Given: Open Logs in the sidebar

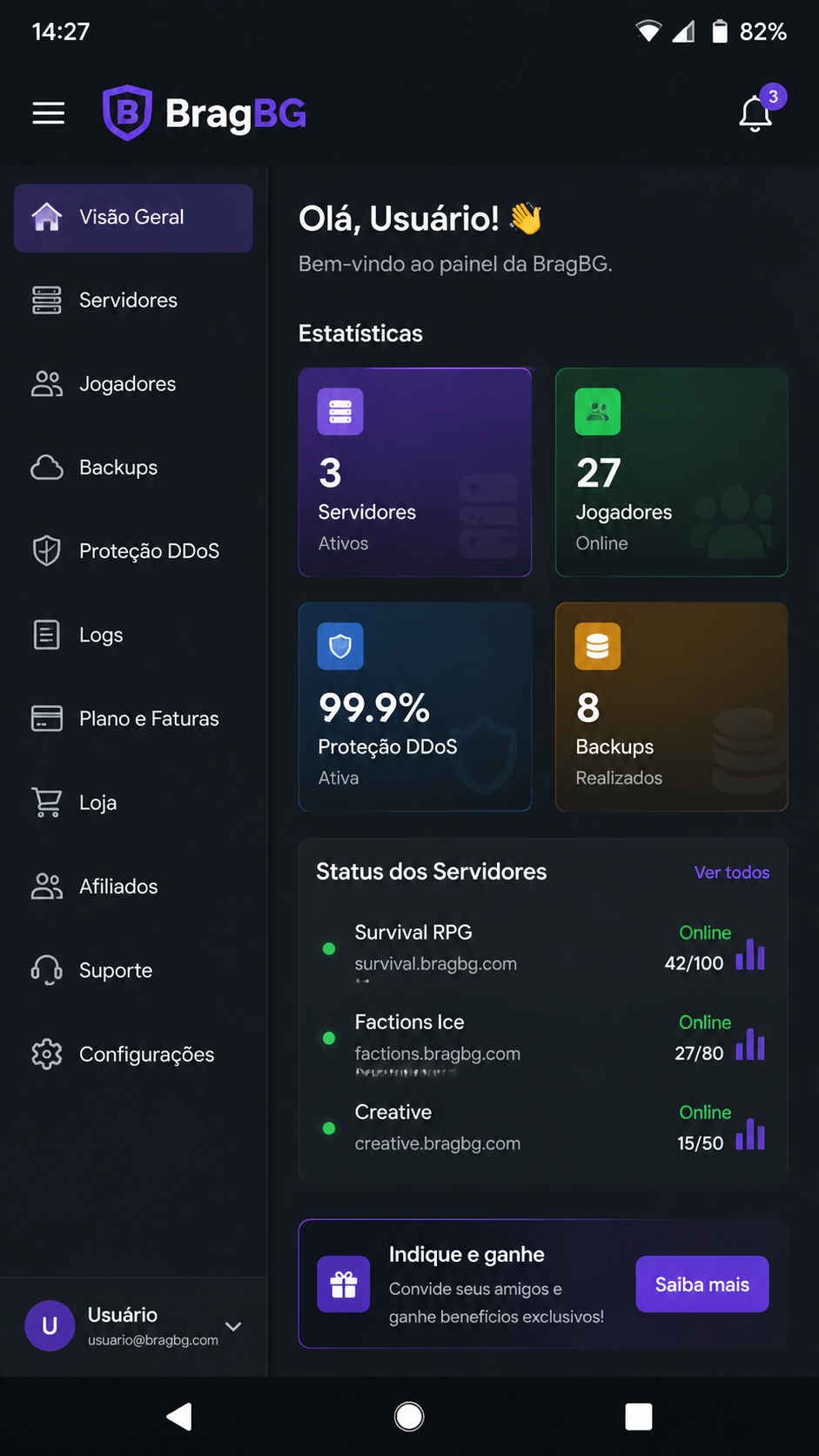Looking at the screenshot, I should pyautogui.click(x=133, y=635).
